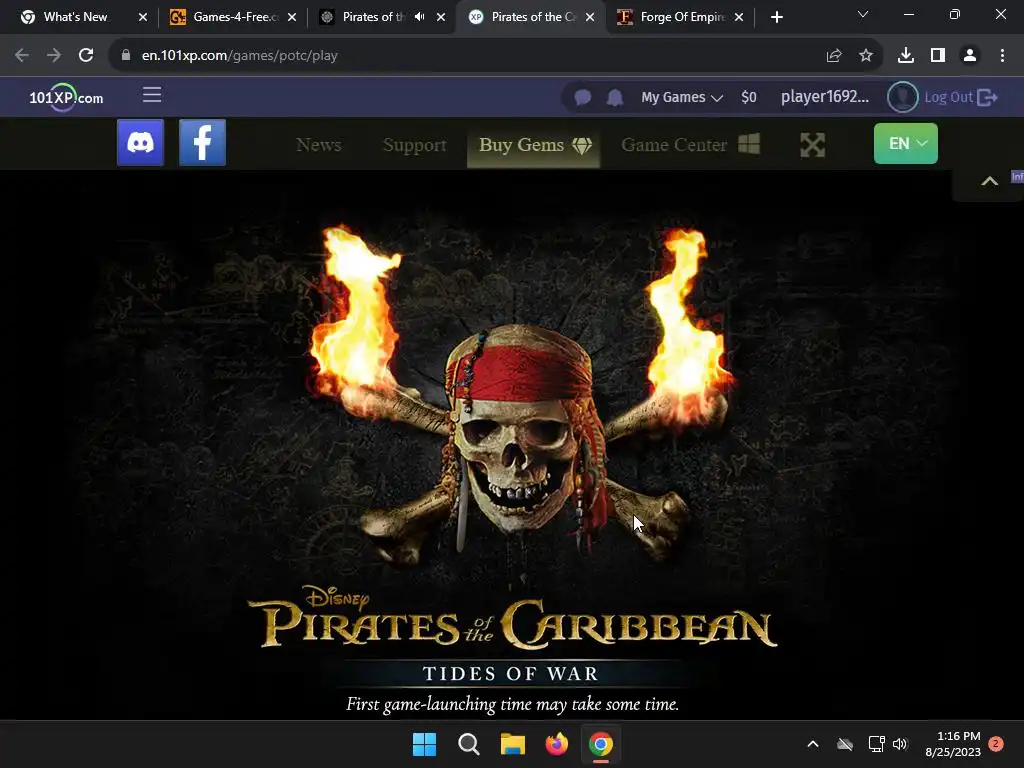Screen dimensions: 1024x768
Task: Close the Forge Of Empires tab
Action: pos(739,17)
